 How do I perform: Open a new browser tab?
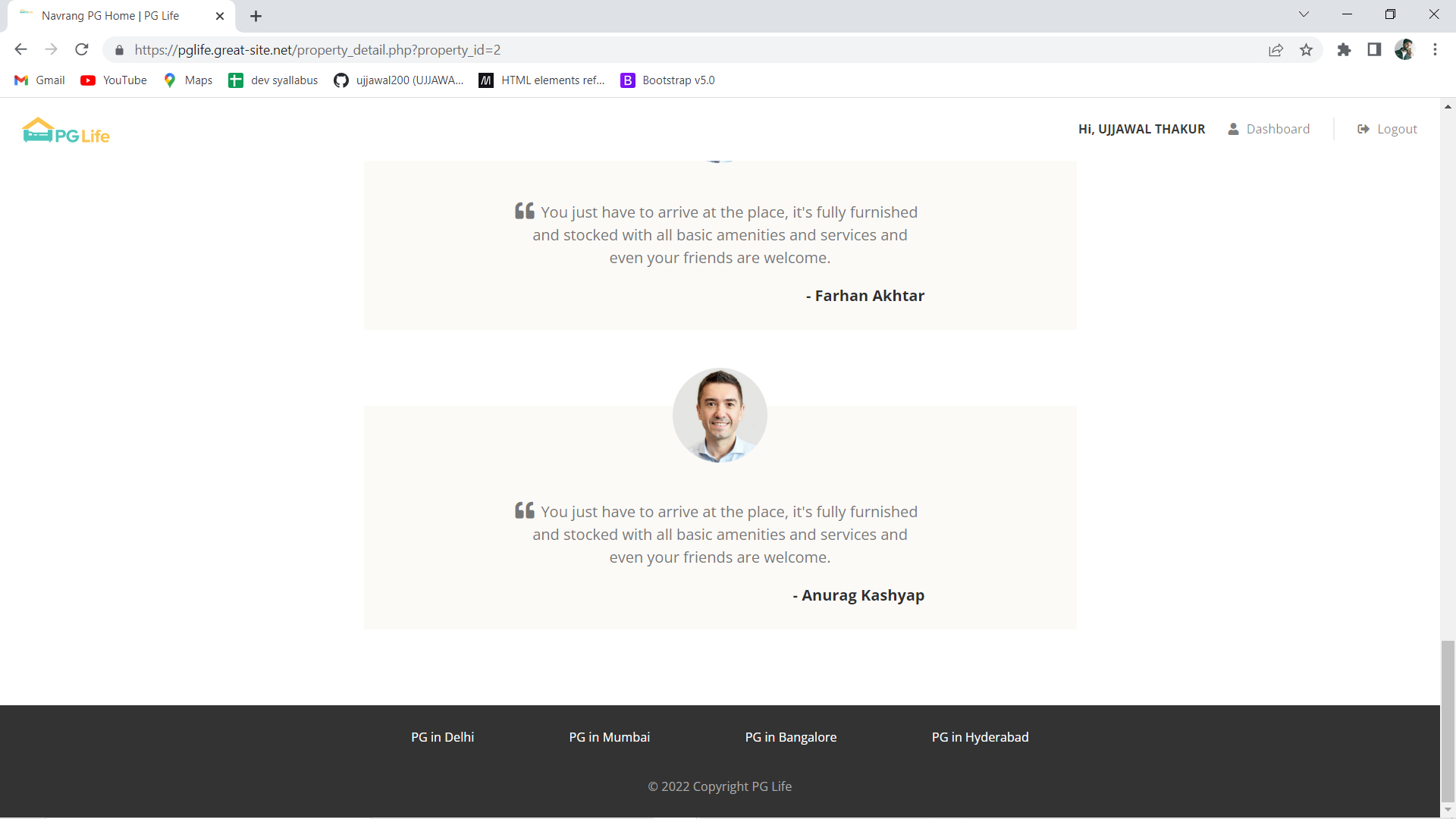(256, 16)
